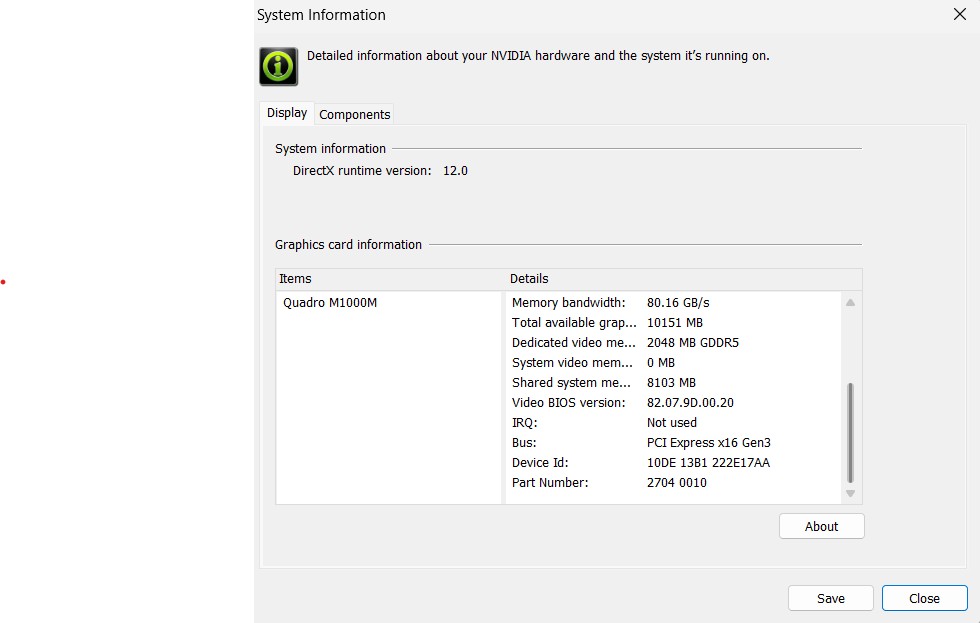980x623 pixels.
Task: Click the details list scroll down arrow
Action: (850, 493)
